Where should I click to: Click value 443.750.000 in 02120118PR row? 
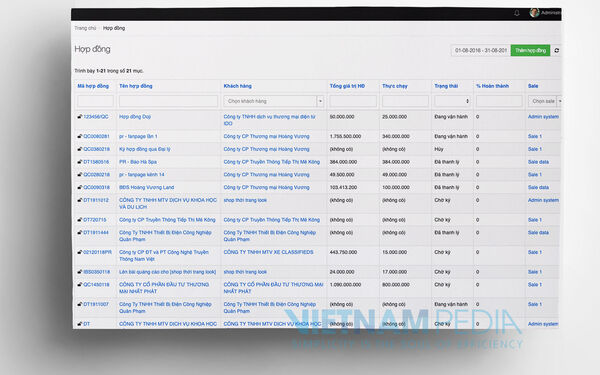click(x=343, y=252)
